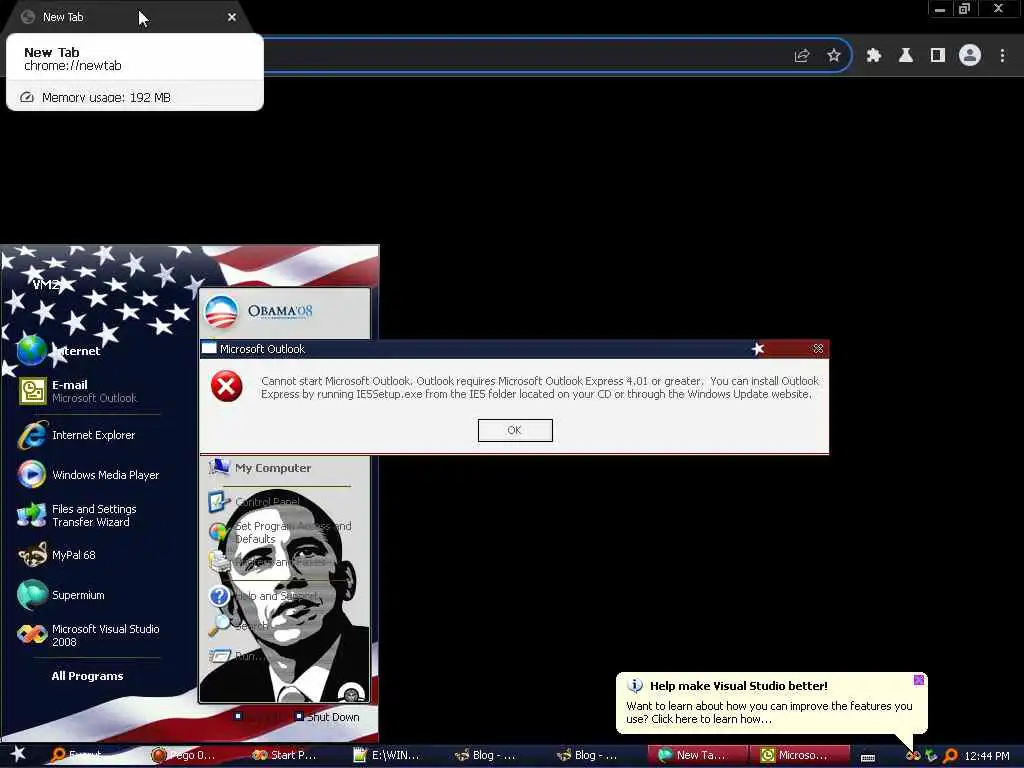Viewport: 1024px width, 768px height.
Task: Open Help and Support
Action: 264,596
